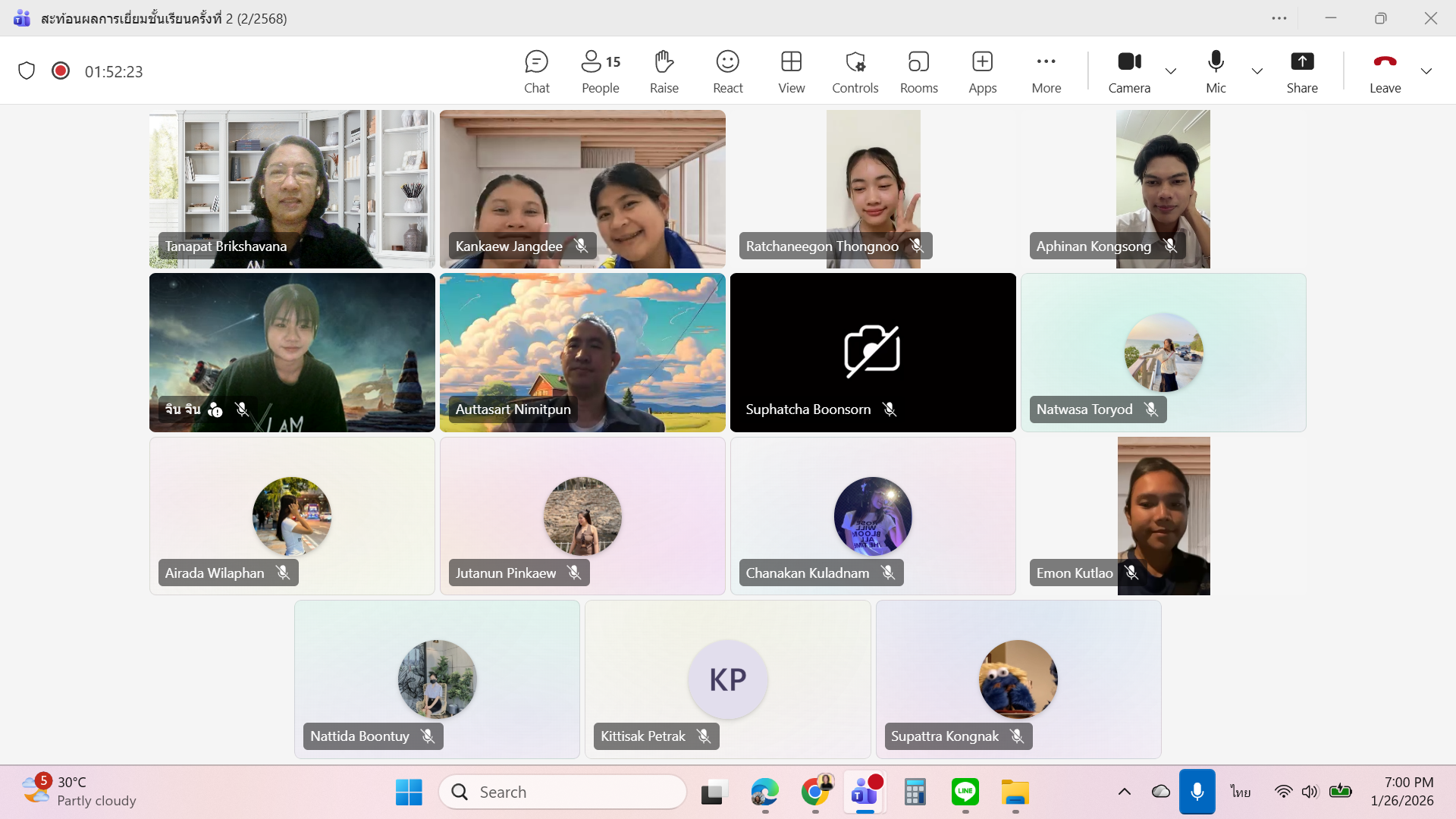
Task: Open the View layout options
Action: [x=791, y=71]
